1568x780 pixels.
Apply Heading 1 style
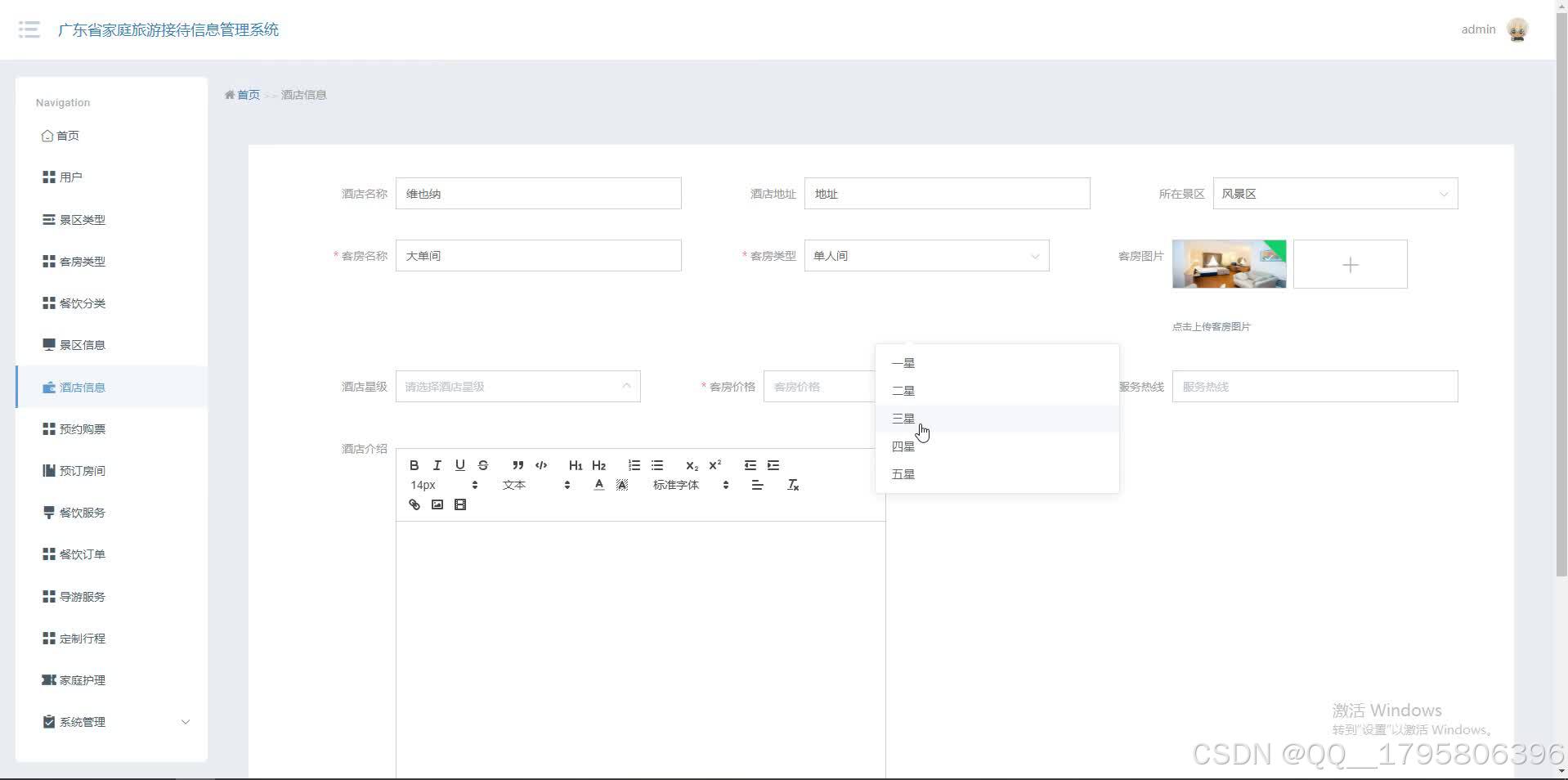point(576,465)
